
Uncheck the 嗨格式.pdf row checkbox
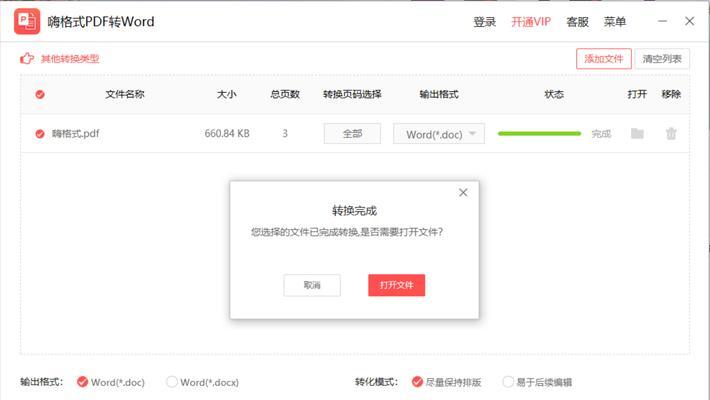[40, 134]
